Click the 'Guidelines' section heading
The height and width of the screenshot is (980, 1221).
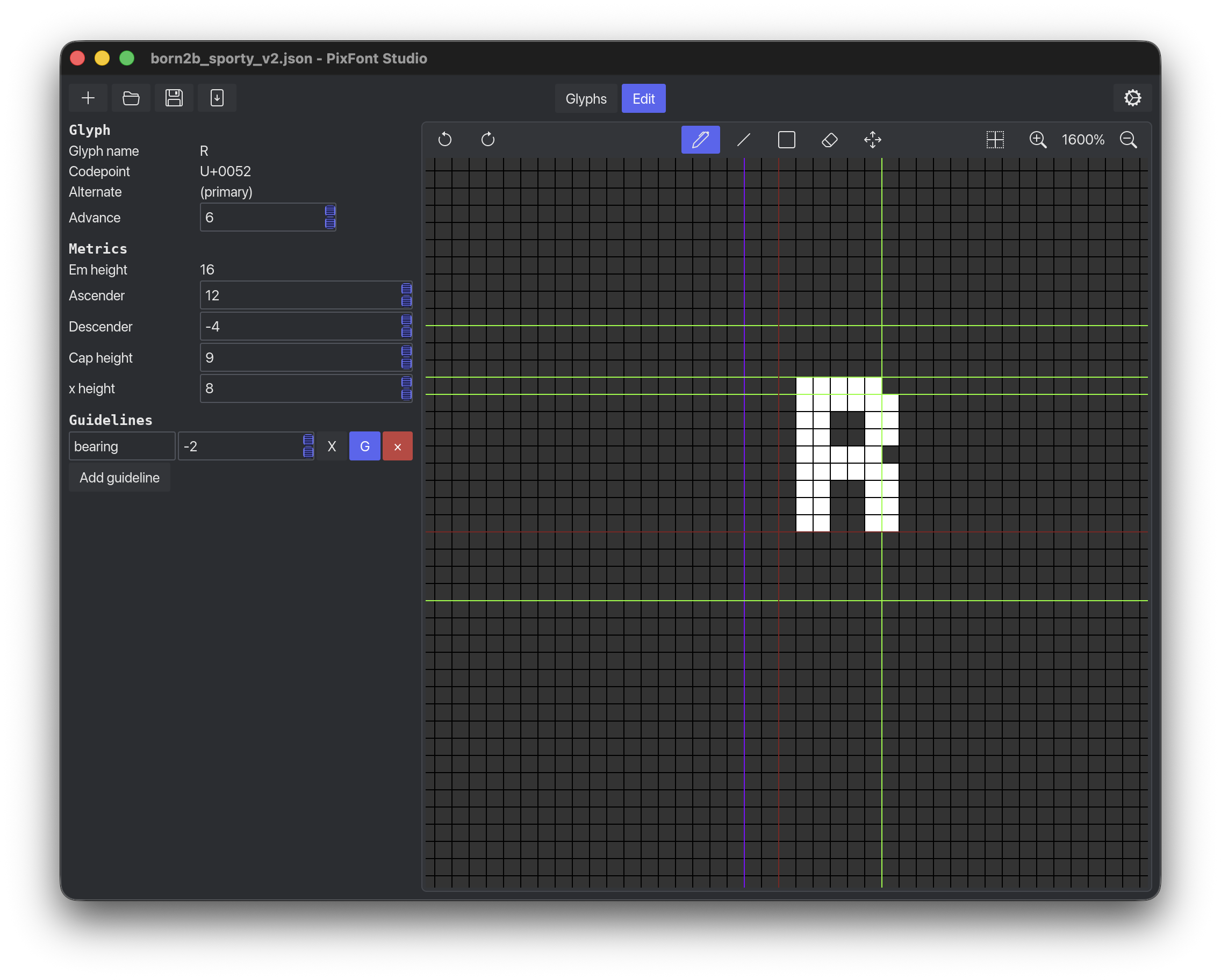tap(110, 420)
